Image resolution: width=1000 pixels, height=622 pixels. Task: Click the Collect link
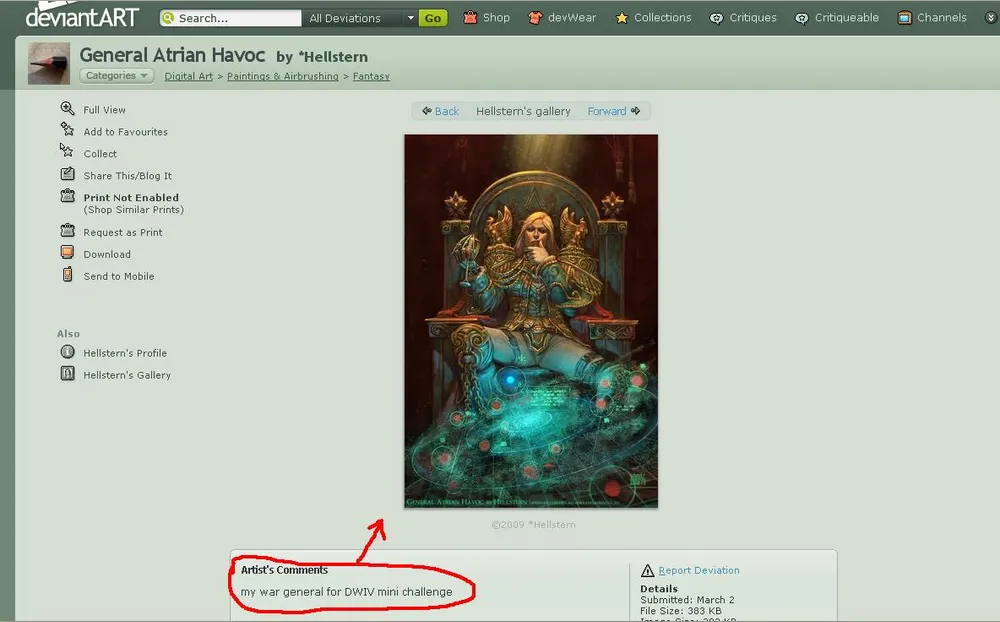point(100,154)
